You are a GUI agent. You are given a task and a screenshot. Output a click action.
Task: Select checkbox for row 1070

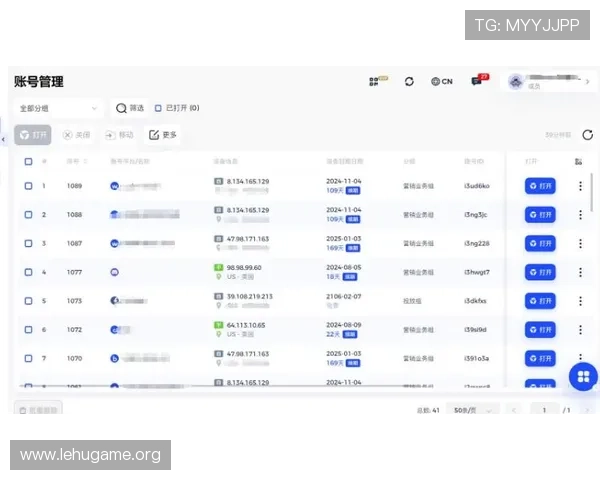[28, 358]
